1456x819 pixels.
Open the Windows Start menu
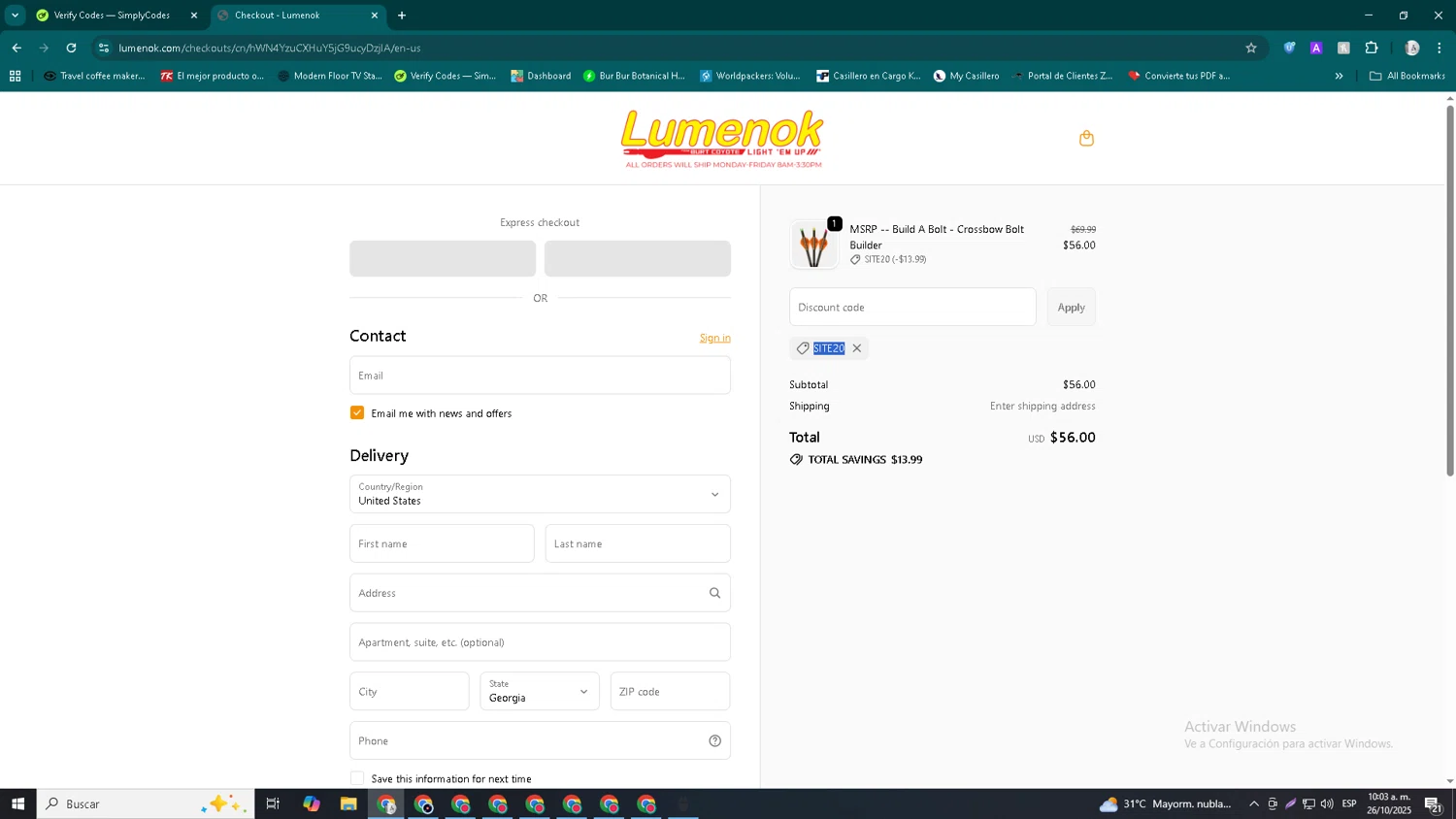coord(17,803)
